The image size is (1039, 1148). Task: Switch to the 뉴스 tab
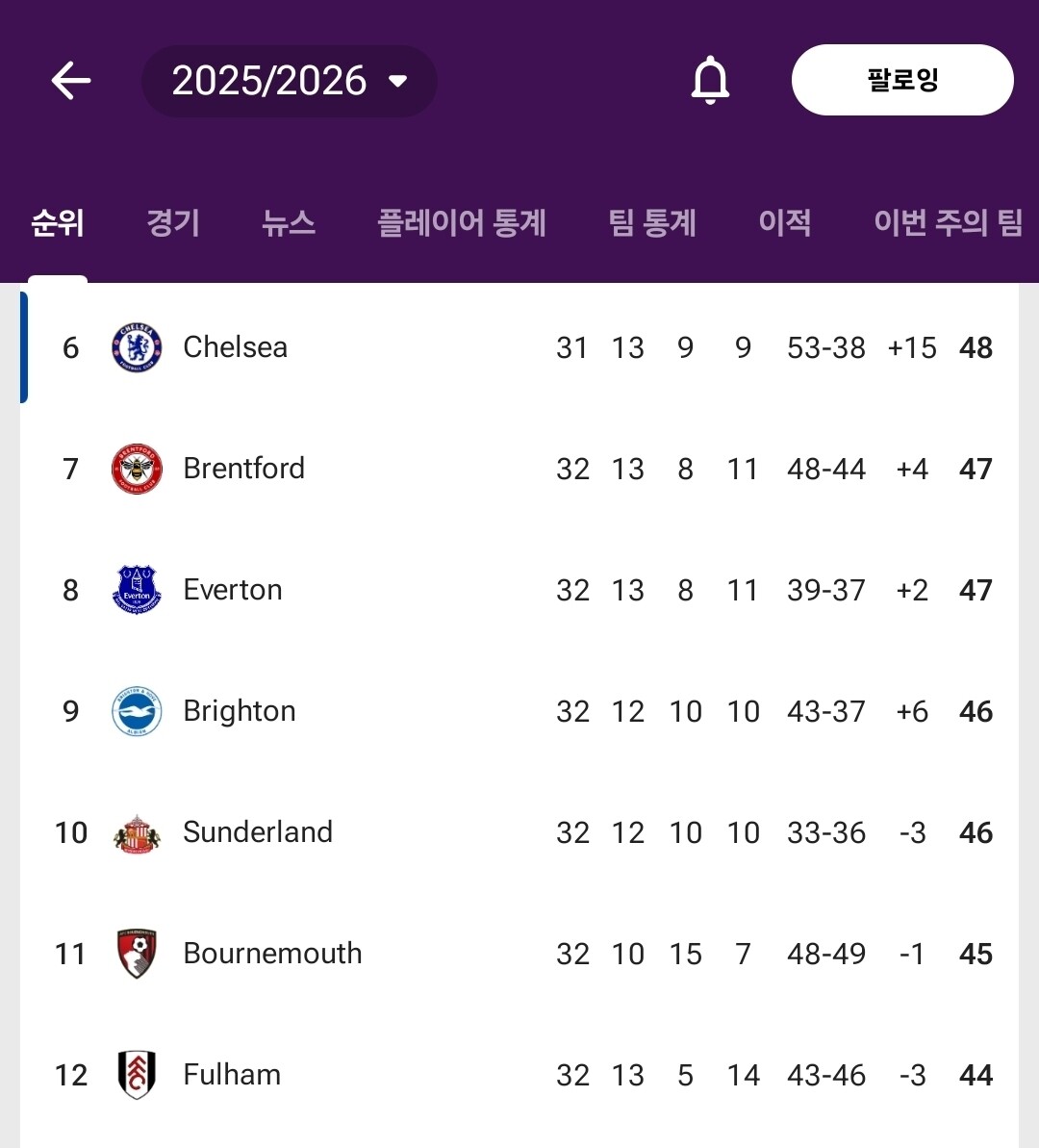click(x=289, y=223)
